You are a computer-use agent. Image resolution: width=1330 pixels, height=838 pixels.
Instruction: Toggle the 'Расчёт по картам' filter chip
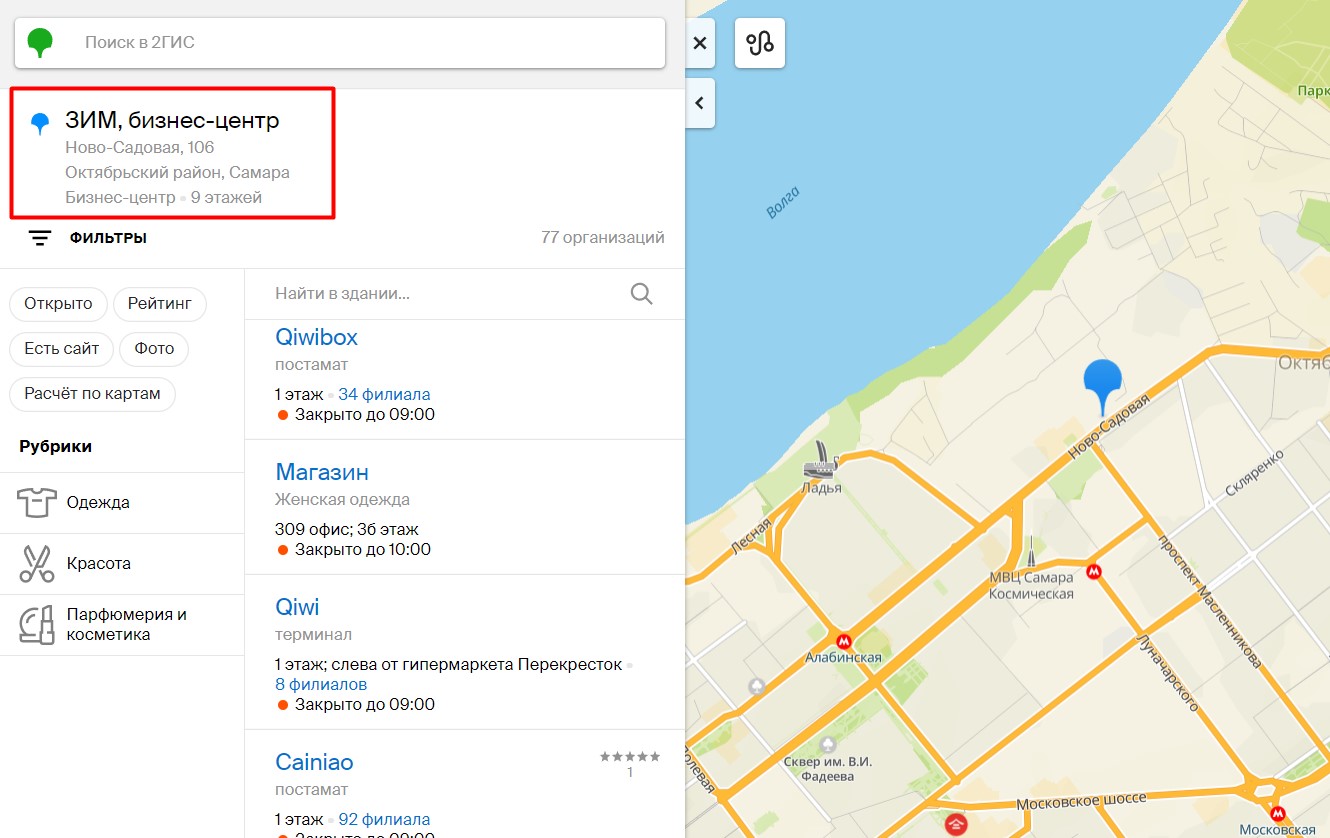93,394
